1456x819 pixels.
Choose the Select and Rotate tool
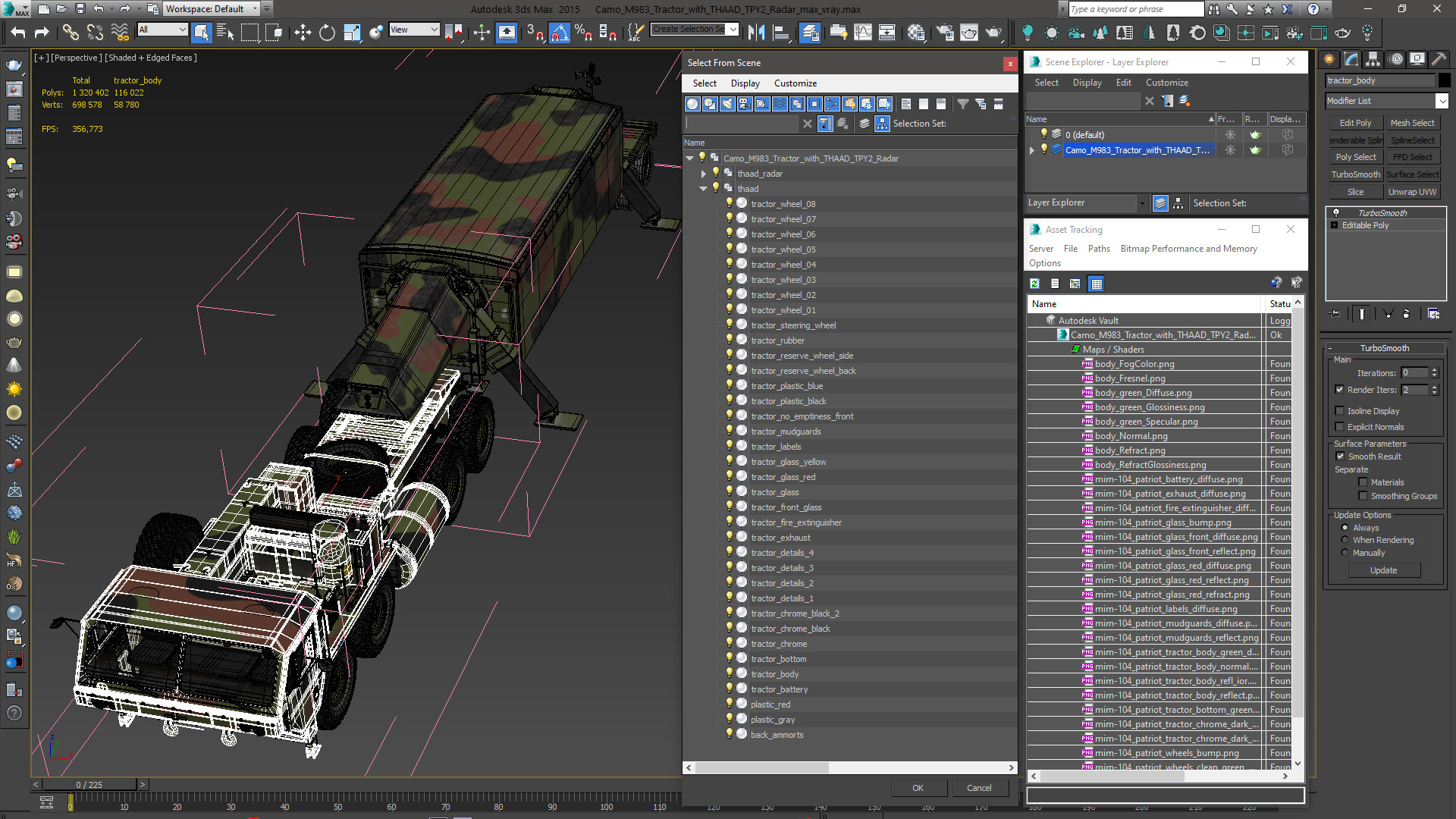click(327, 32)
